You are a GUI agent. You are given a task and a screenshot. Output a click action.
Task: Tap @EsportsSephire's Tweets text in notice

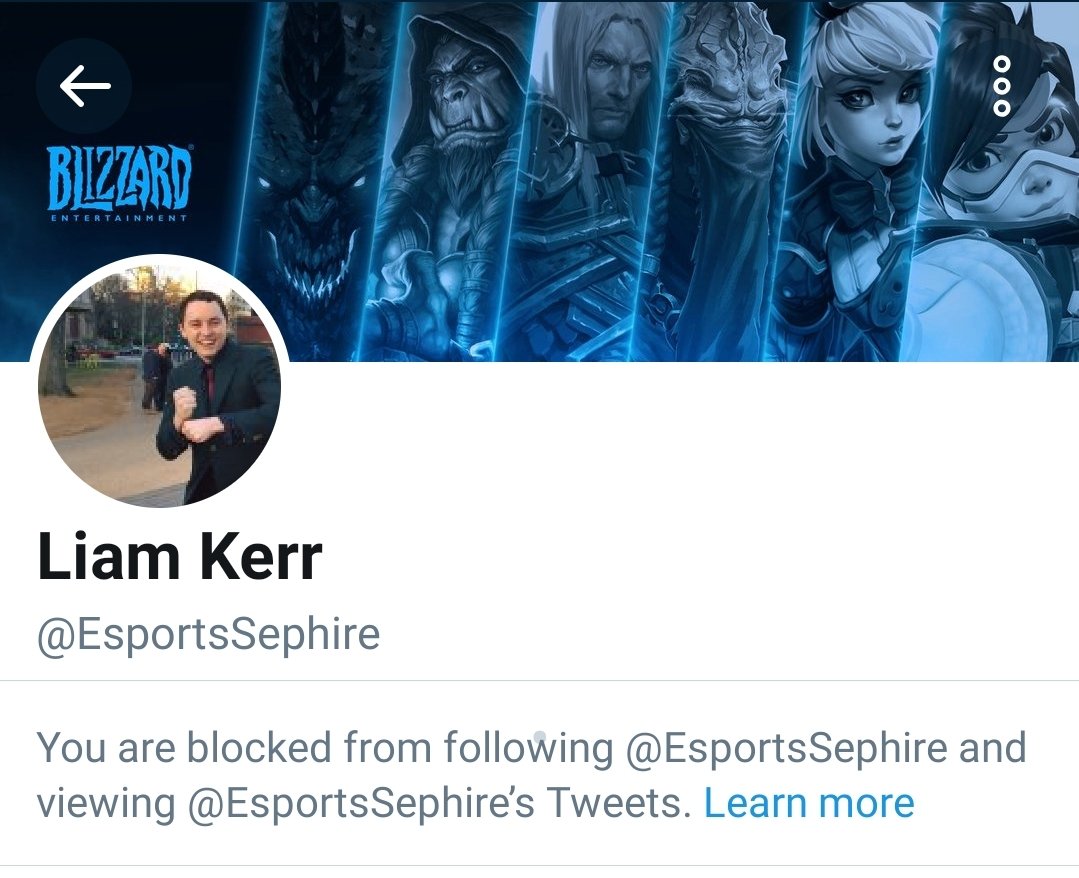click(438, 804)
